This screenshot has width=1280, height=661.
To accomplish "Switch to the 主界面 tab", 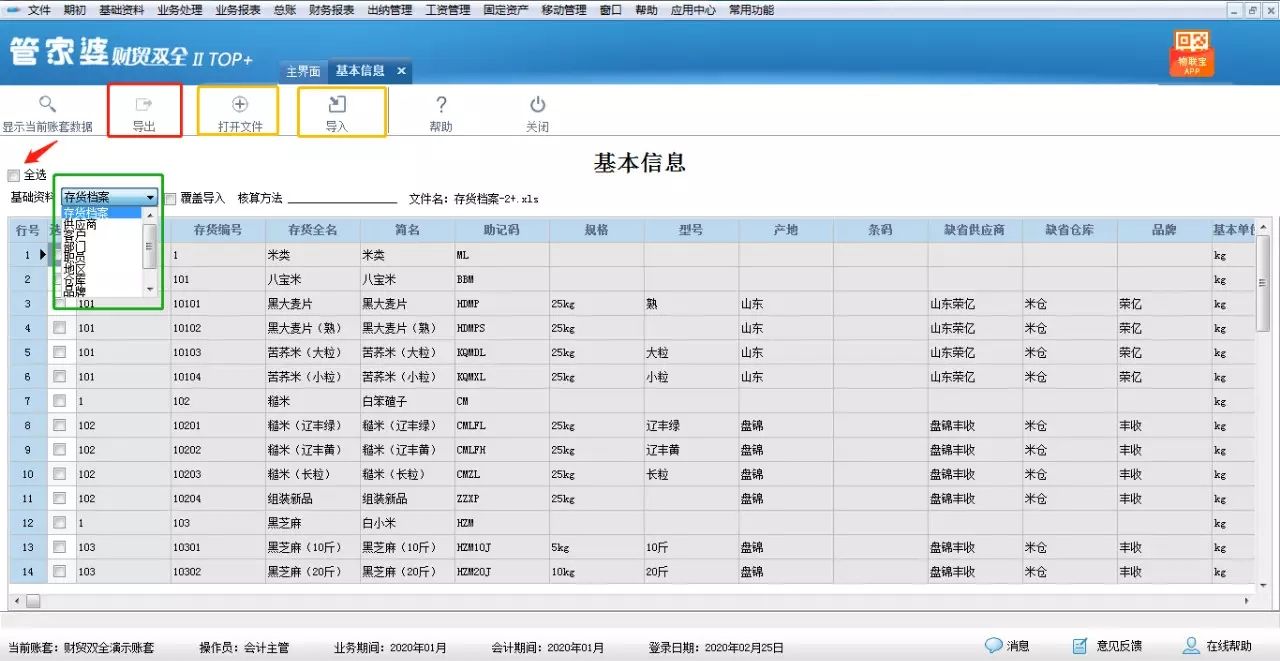I will (302, 71).
